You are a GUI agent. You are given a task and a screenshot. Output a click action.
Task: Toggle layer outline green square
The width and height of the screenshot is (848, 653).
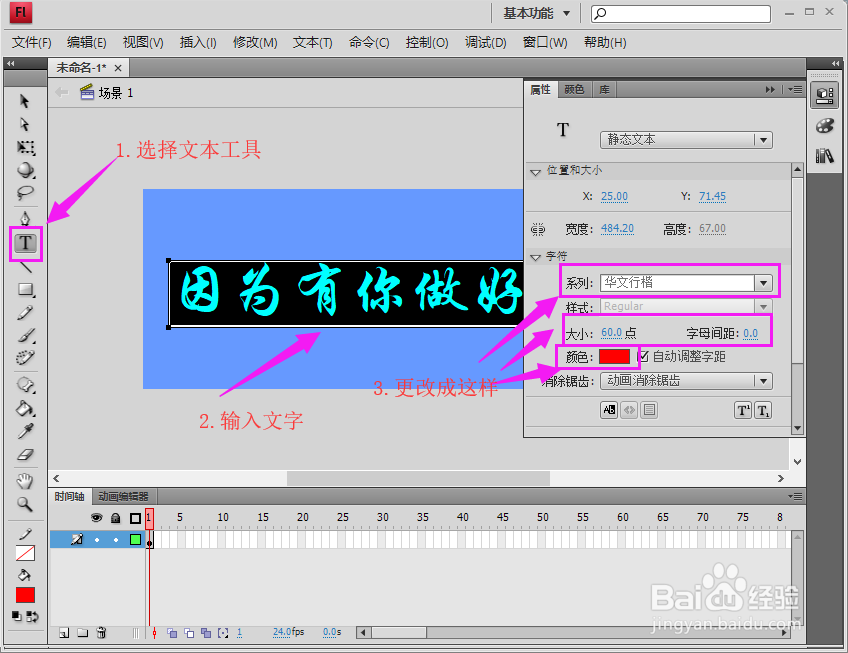pos(135,539)
